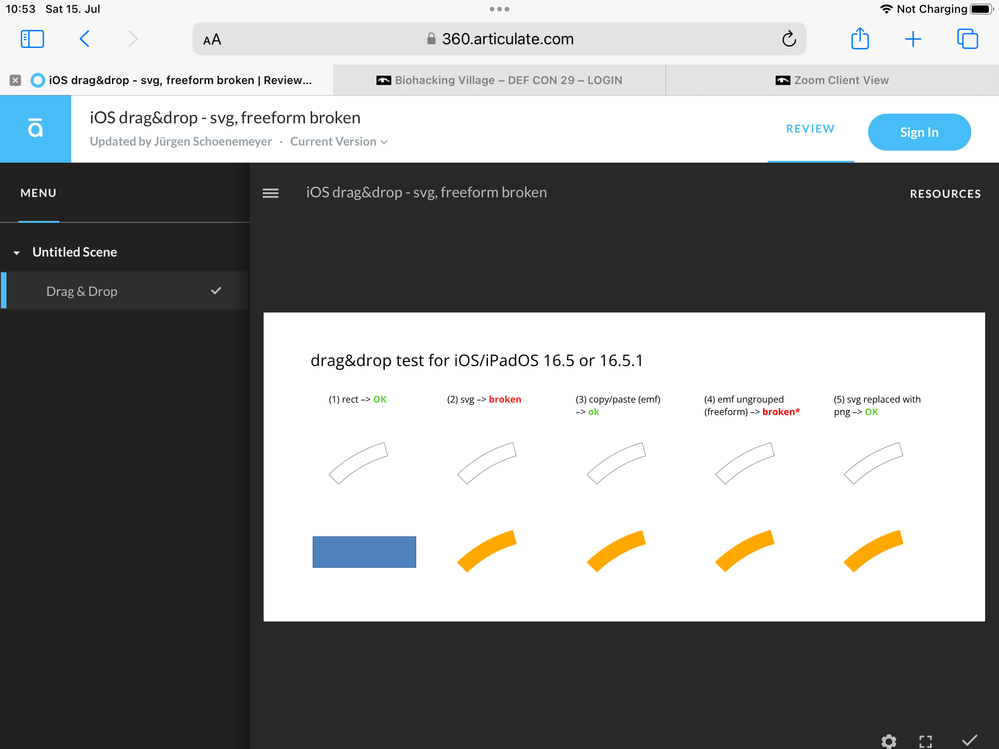Tap the Wi-Fi status icon
The width and height of the screenshot is (999, 749).
(886, 9)
